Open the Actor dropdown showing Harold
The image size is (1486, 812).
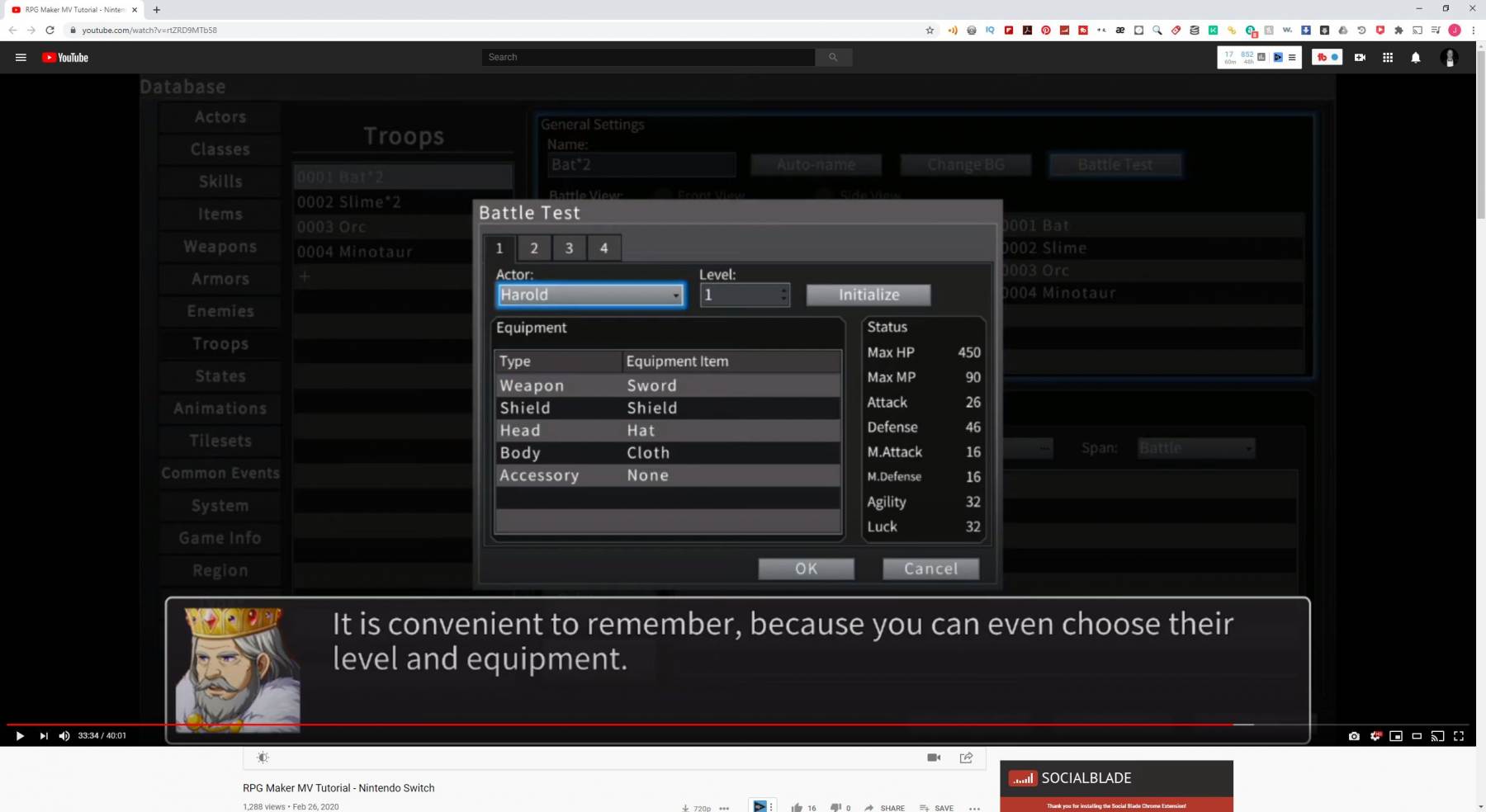[x=590, y=295]
